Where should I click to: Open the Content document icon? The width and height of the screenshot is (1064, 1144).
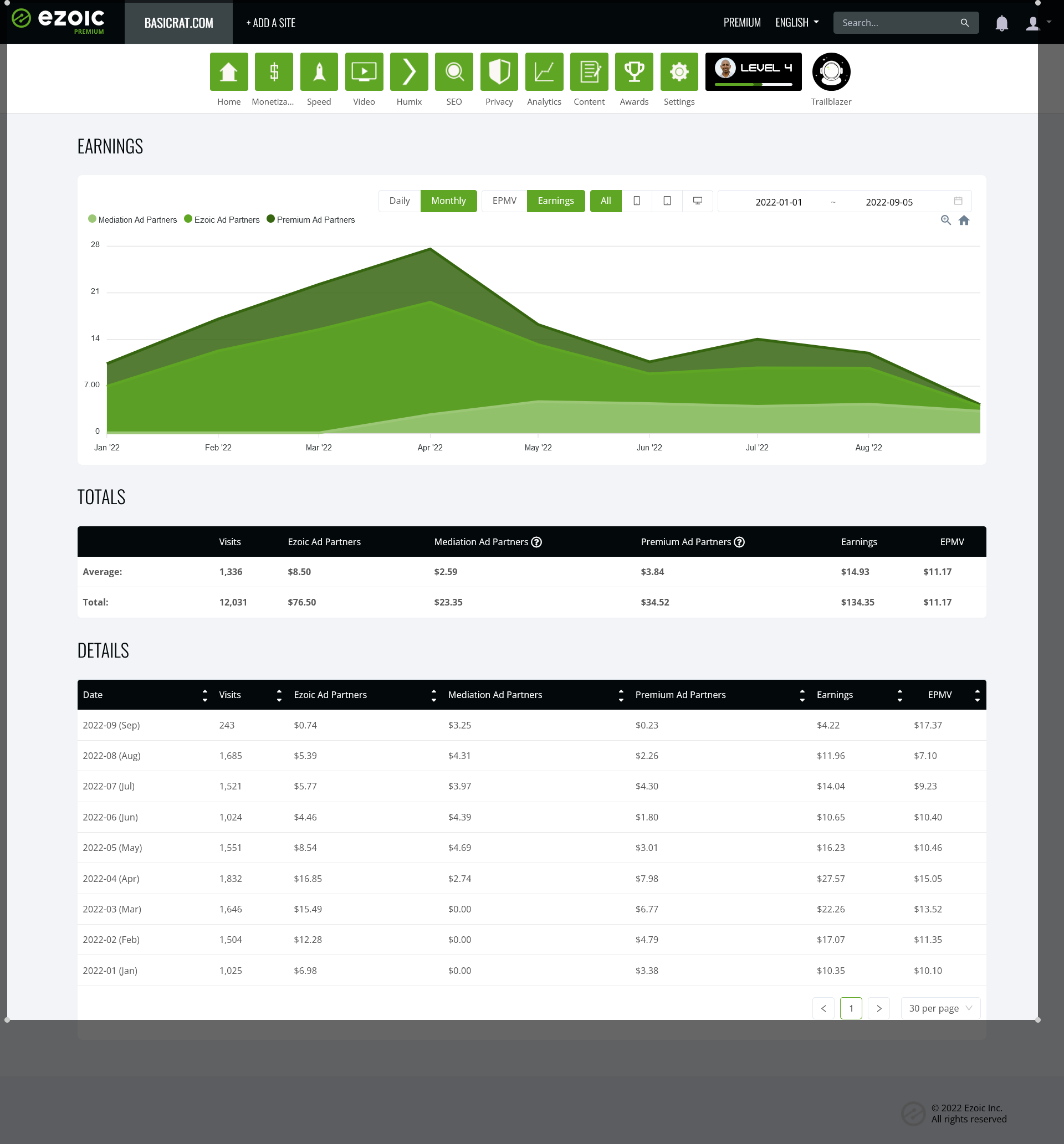pyautogui.click(x=589, y=71)
